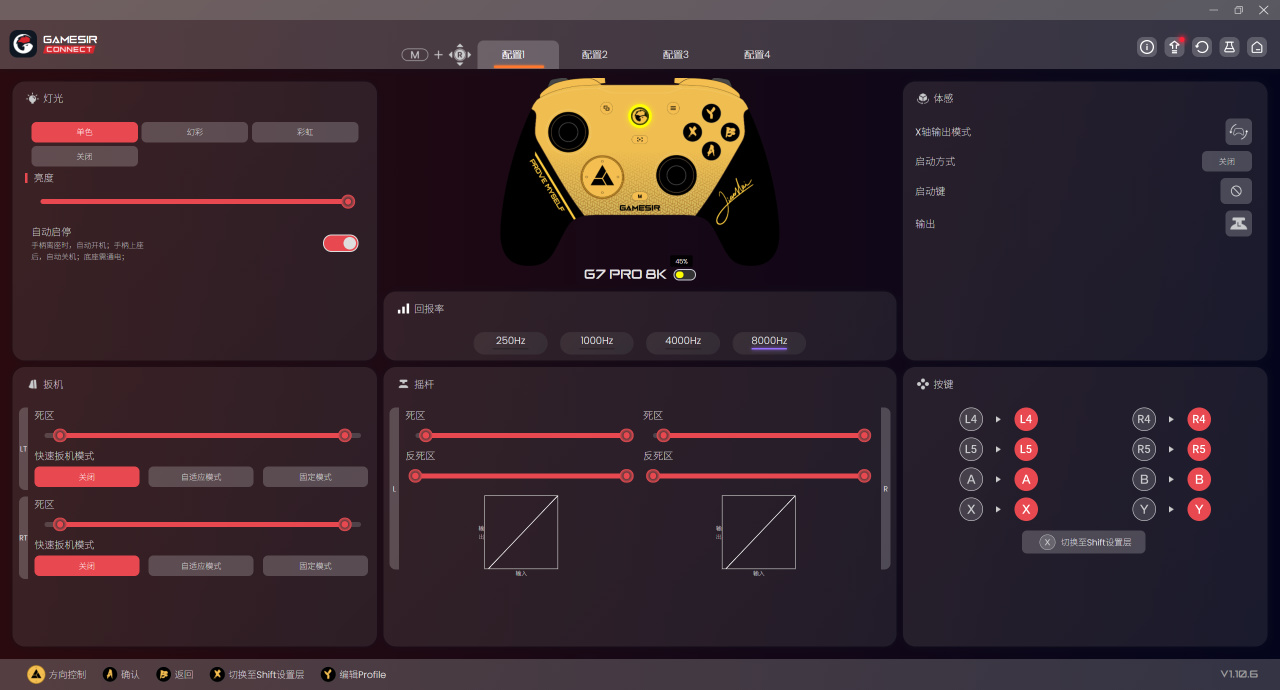1280x690 pixels.
Task: Click the menu button on controller image
Action: tap(673, 107)
